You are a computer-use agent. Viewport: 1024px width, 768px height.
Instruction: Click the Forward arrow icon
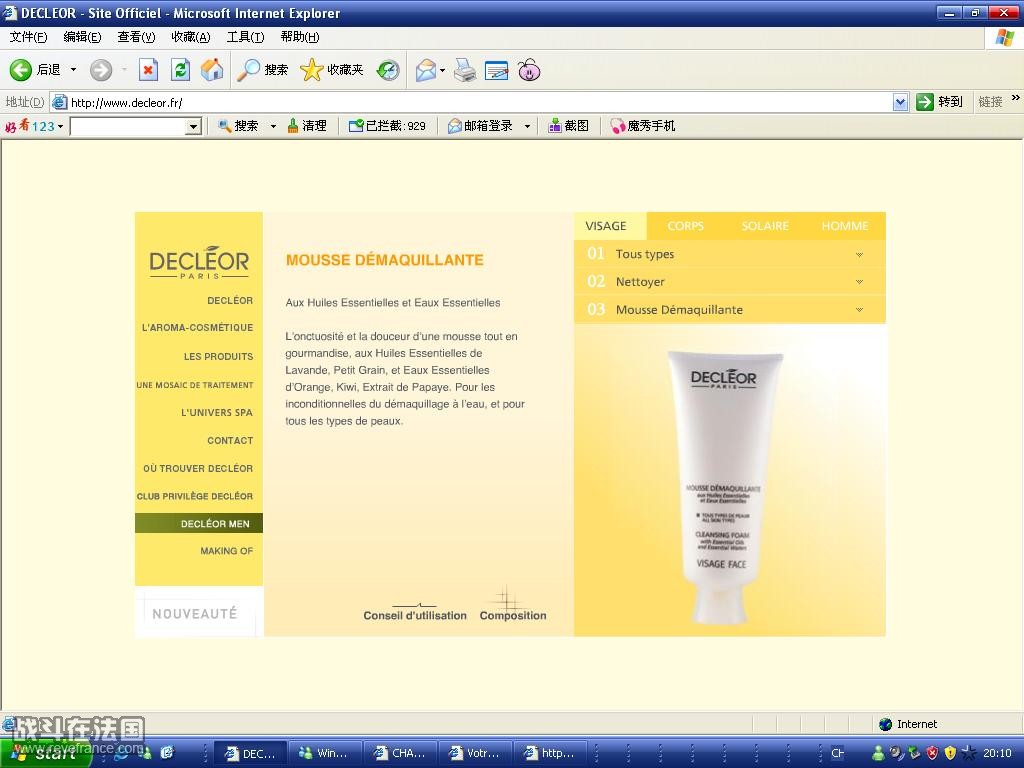pos(101,70)
